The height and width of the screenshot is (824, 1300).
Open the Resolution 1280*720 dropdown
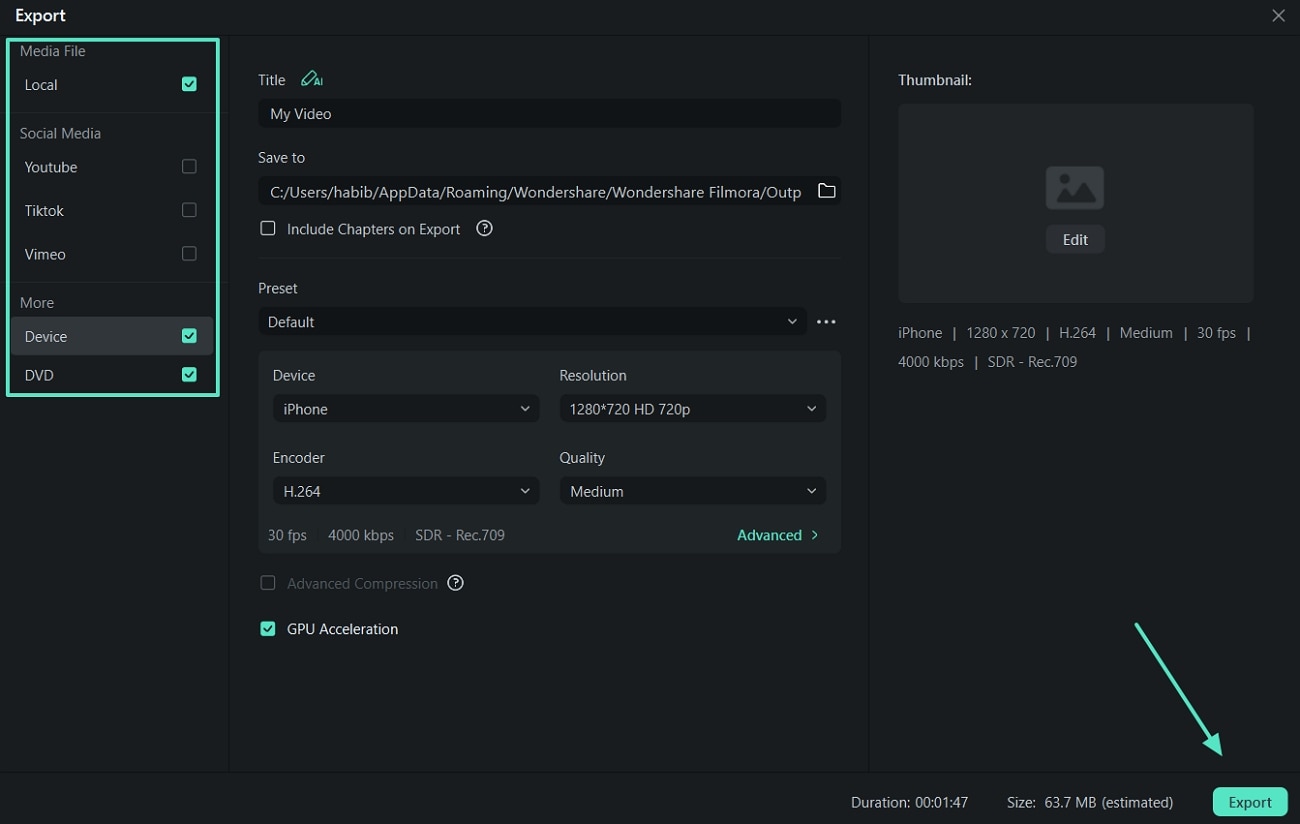click(x=692, y=409)
